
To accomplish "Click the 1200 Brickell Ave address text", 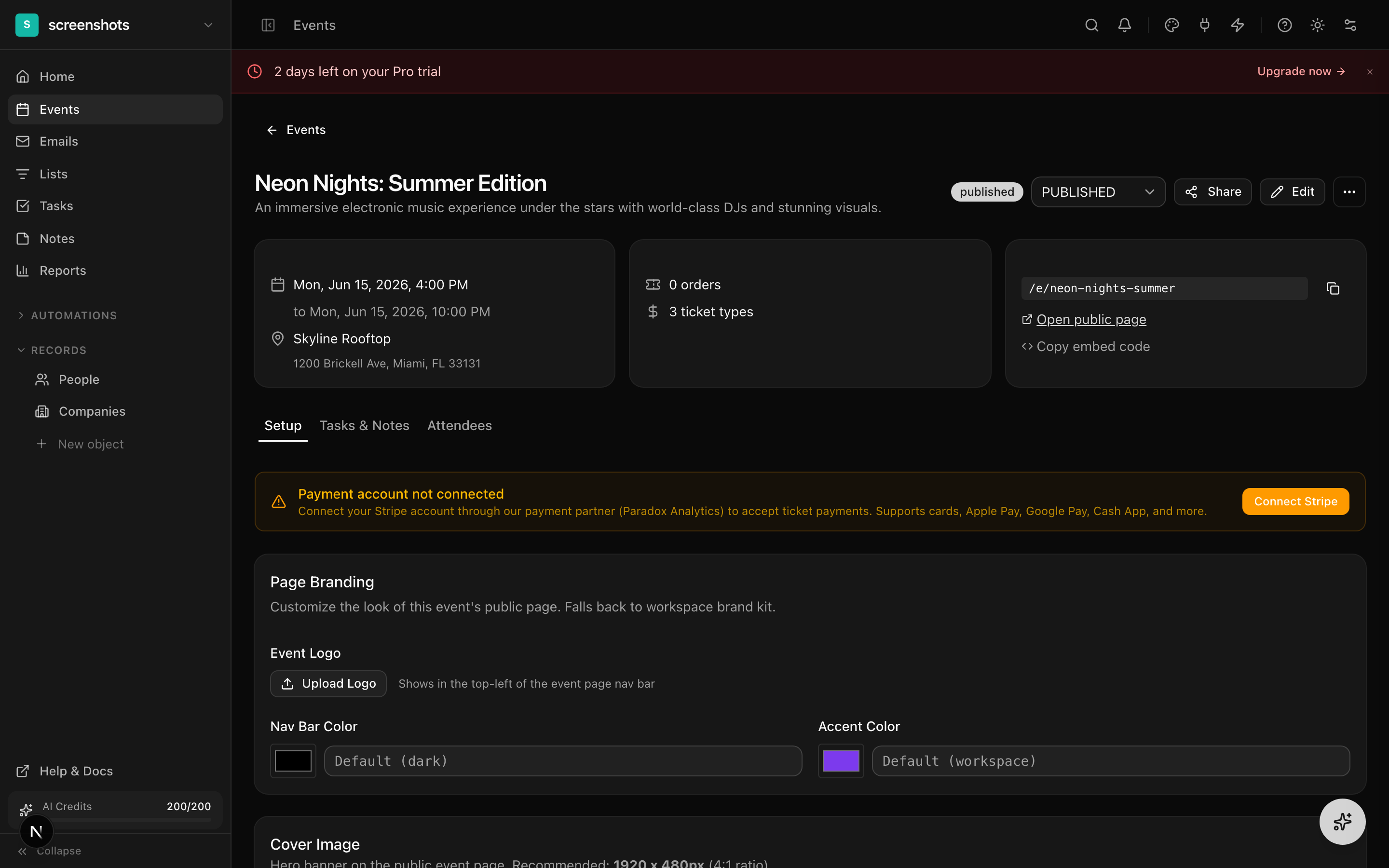I will pyautogui.click(x=387, y=364).
